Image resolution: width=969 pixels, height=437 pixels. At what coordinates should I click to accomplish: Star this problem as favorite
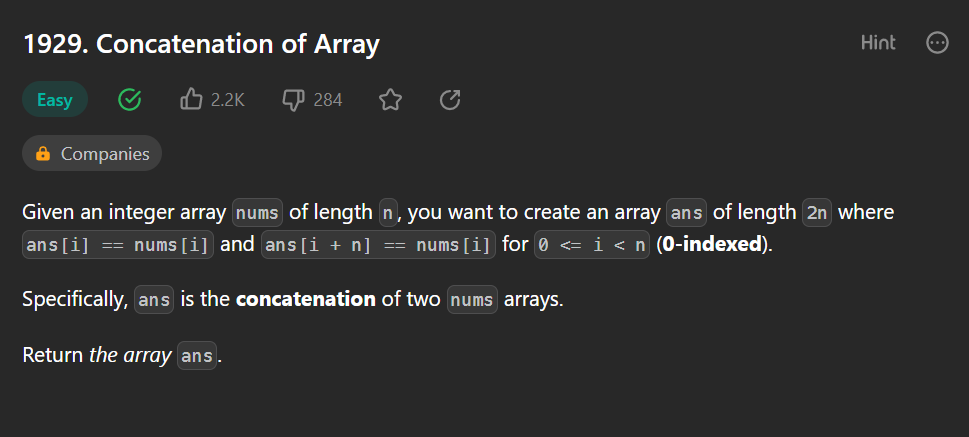pos(391,100)
